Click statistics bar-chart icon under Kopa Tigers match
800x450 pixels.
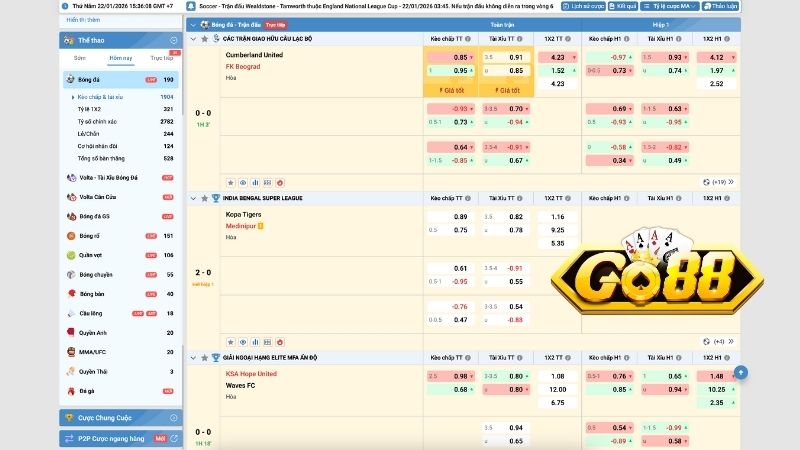(255, 342)
